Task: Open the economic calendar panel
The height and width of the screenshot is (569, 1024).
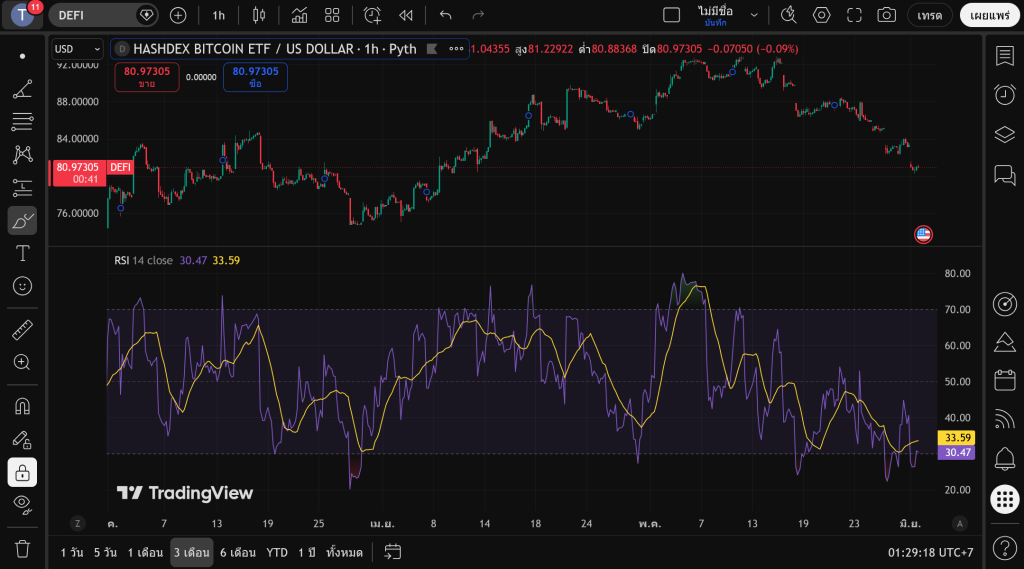Action: (1004, 380)
